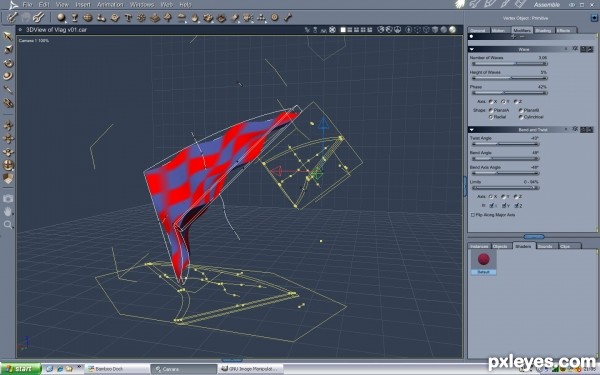The width and height of the screenshot is (600, 375).
Task: Select Bend and Twist axis X radio
Action: point(491,197)
